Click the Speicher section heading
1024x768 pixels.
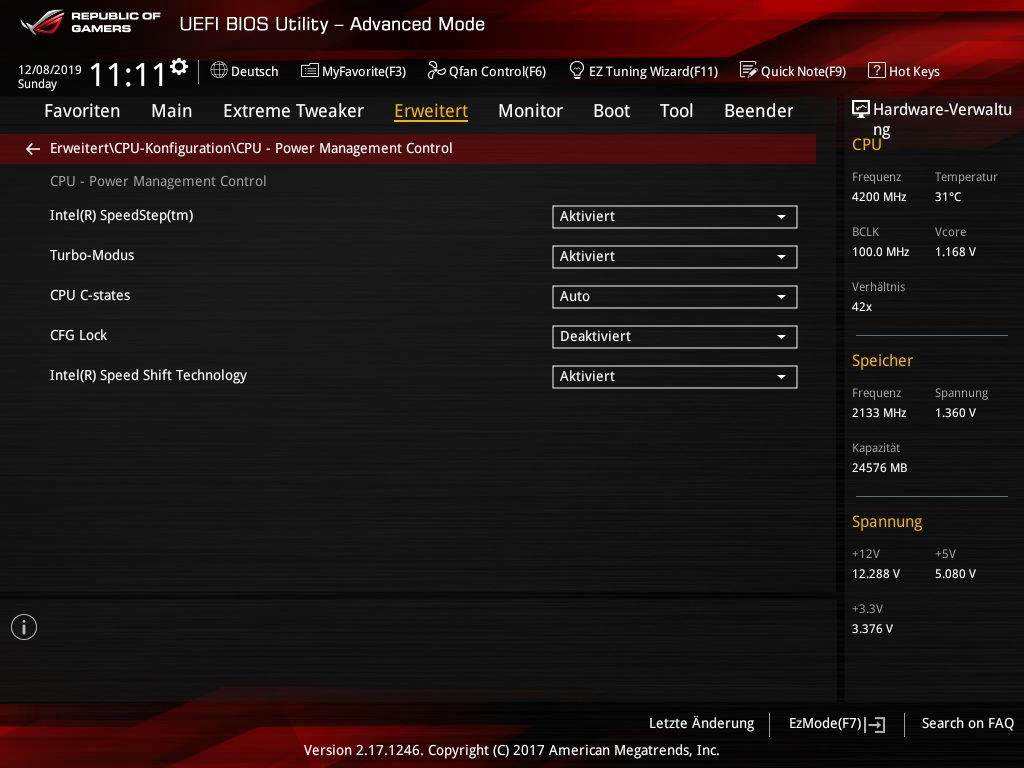882,360
